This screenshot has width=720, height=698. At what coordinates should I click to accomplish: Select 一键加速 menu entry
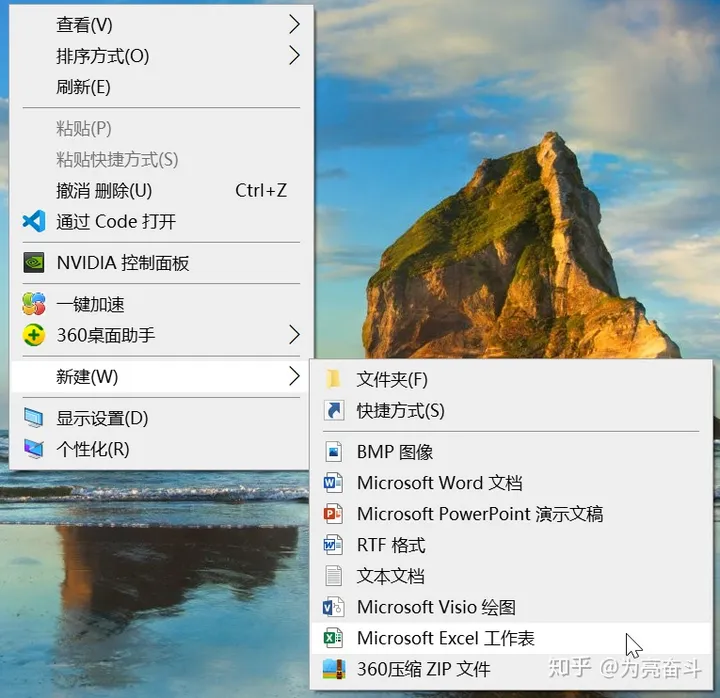[x=161, y=304]
